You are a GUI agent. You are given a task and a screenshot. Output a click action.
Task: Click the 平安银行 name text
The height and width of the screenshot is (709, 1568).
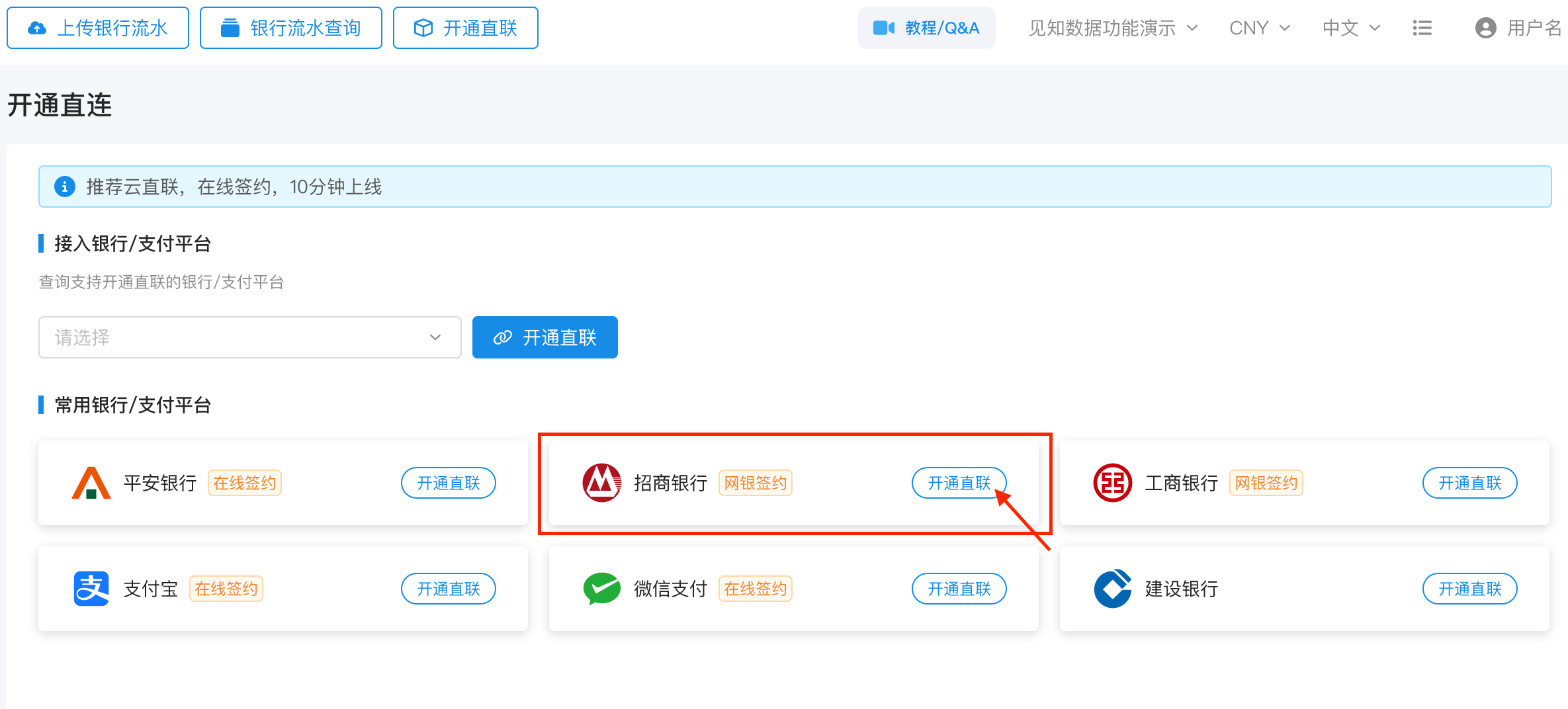(160, 483)
